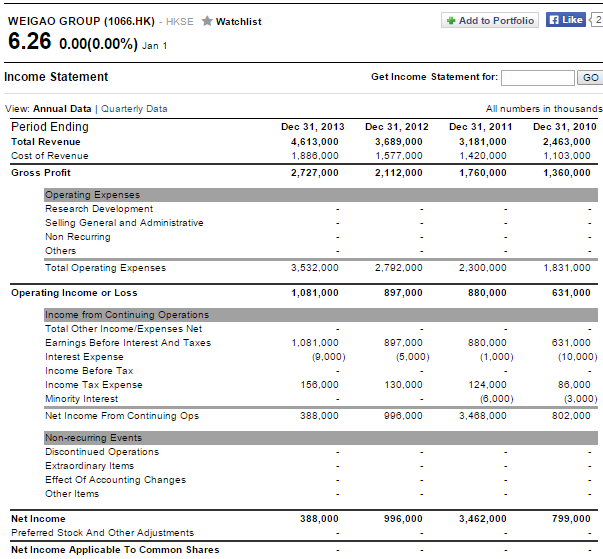This screenshot has width=603, height=559.
Task: Click Earnings Before Interest And Taxes label
Action: (x=128, y=343)
